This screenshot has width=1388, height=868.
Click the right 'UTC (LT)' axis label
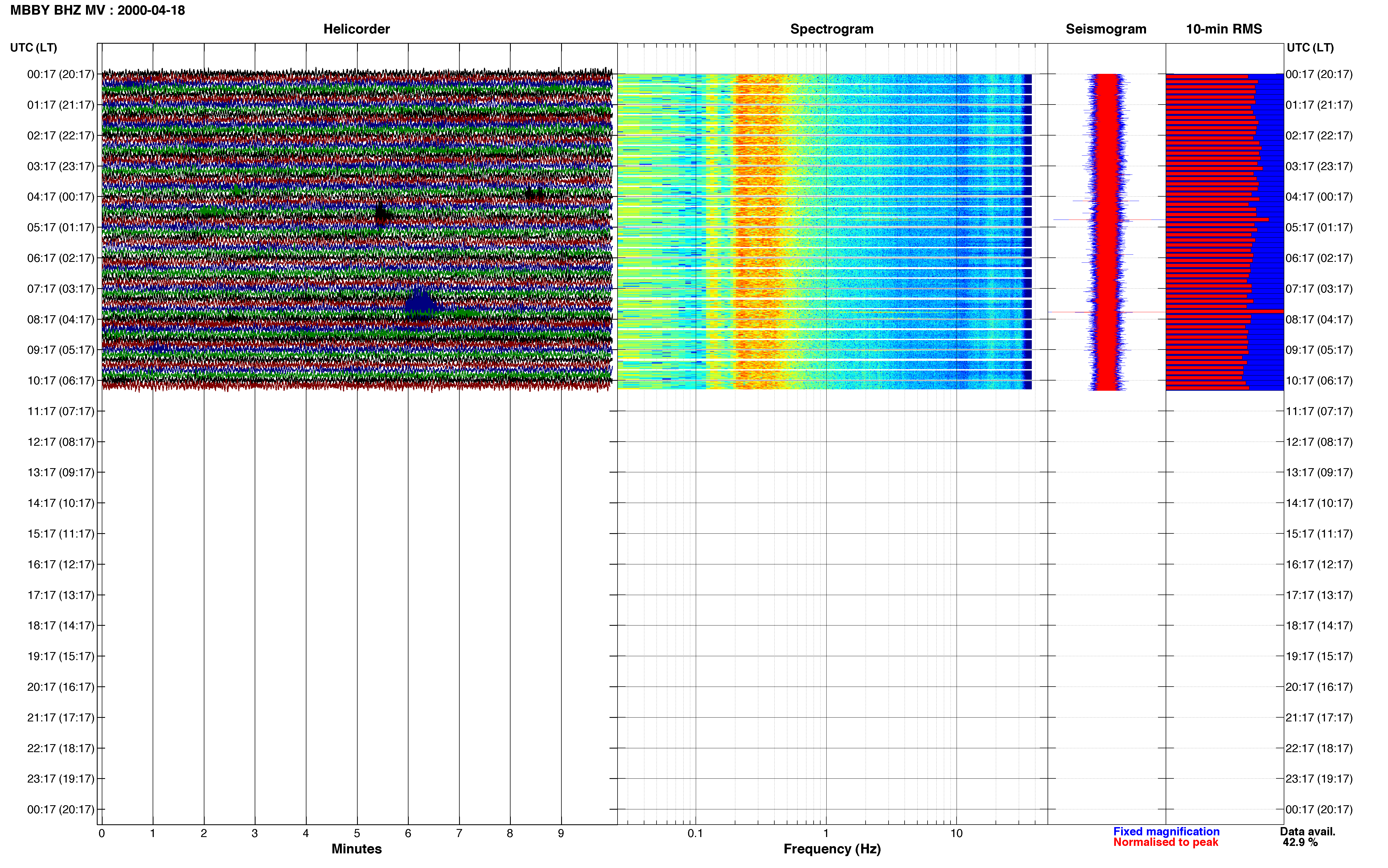click(x=1310, y=48)
